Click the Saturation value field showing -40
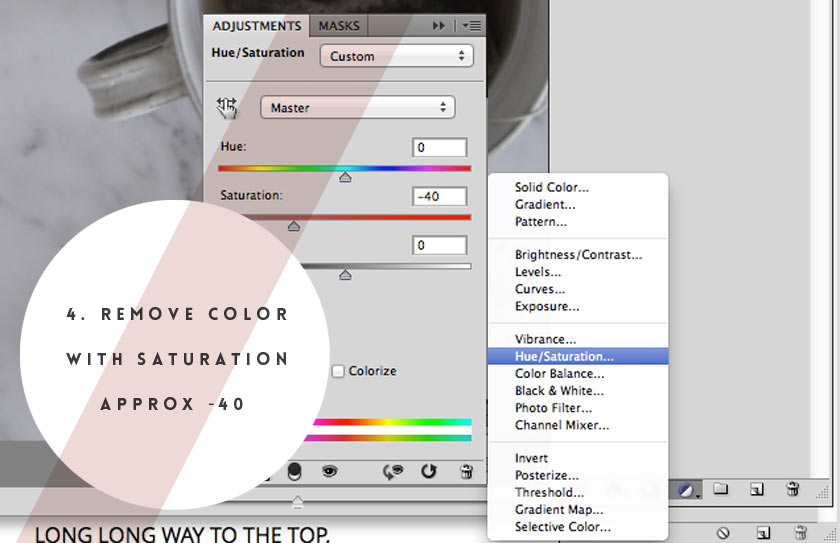 439,196
